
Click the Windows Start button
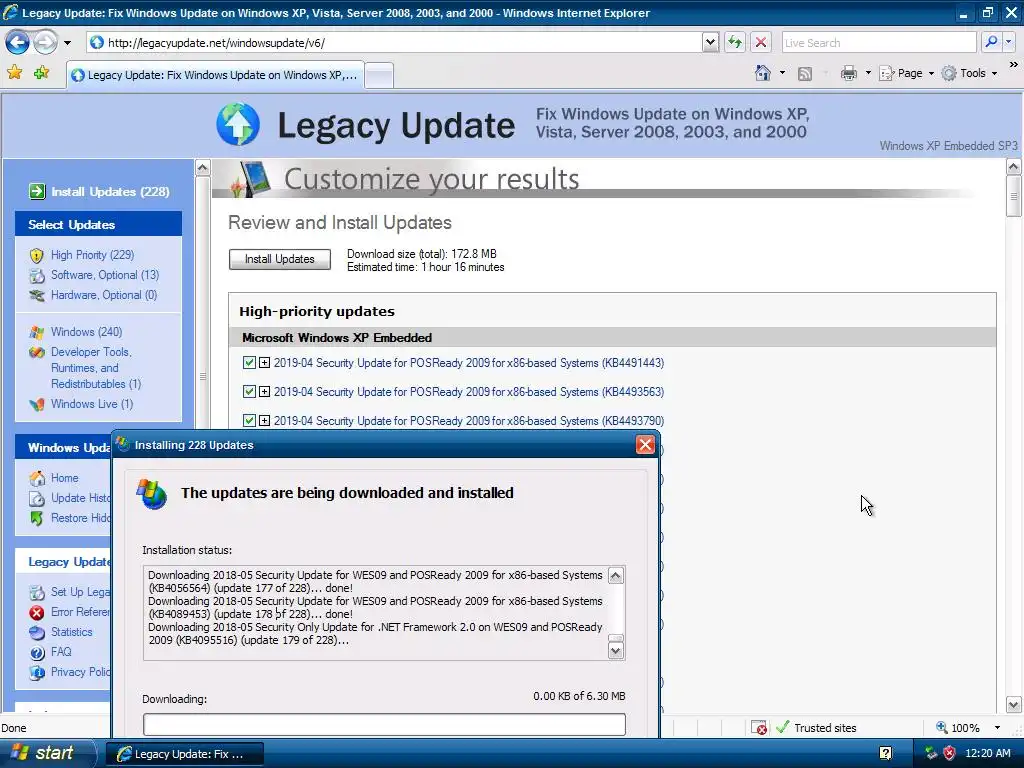pos(46,753)
